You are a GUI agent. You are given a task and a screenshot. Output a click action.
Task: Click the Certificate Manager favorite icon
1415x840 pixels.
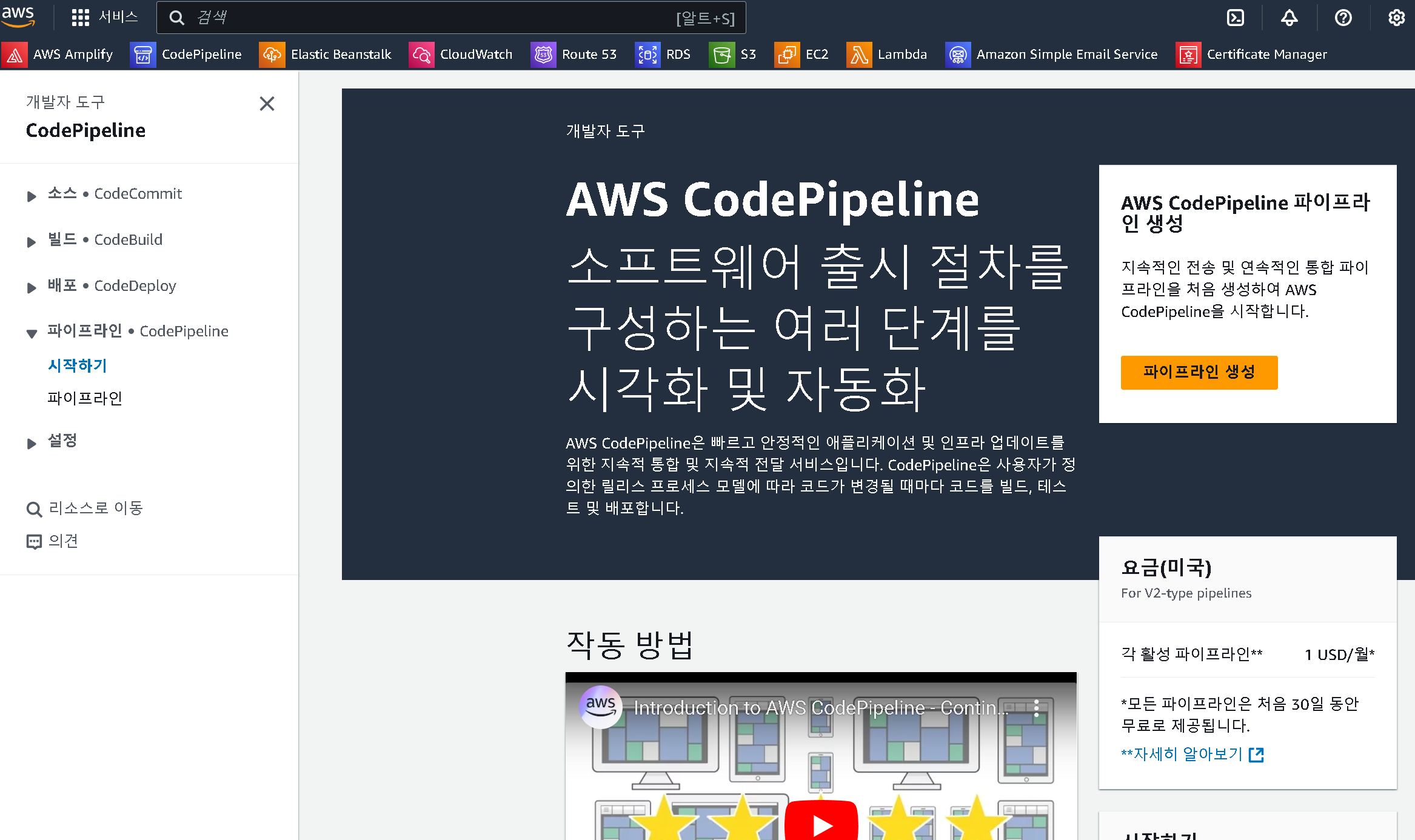click(1188, 55)
